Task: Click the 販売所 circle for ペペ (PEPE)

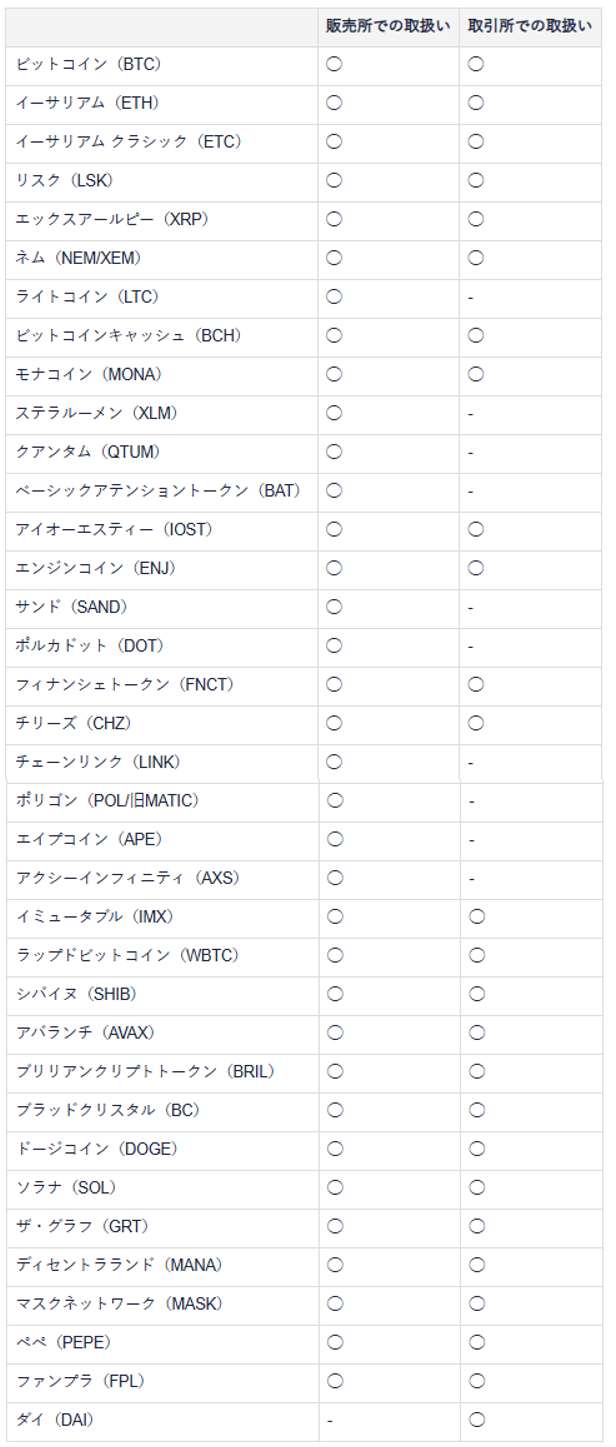Action: click(x=334, y=1342)
